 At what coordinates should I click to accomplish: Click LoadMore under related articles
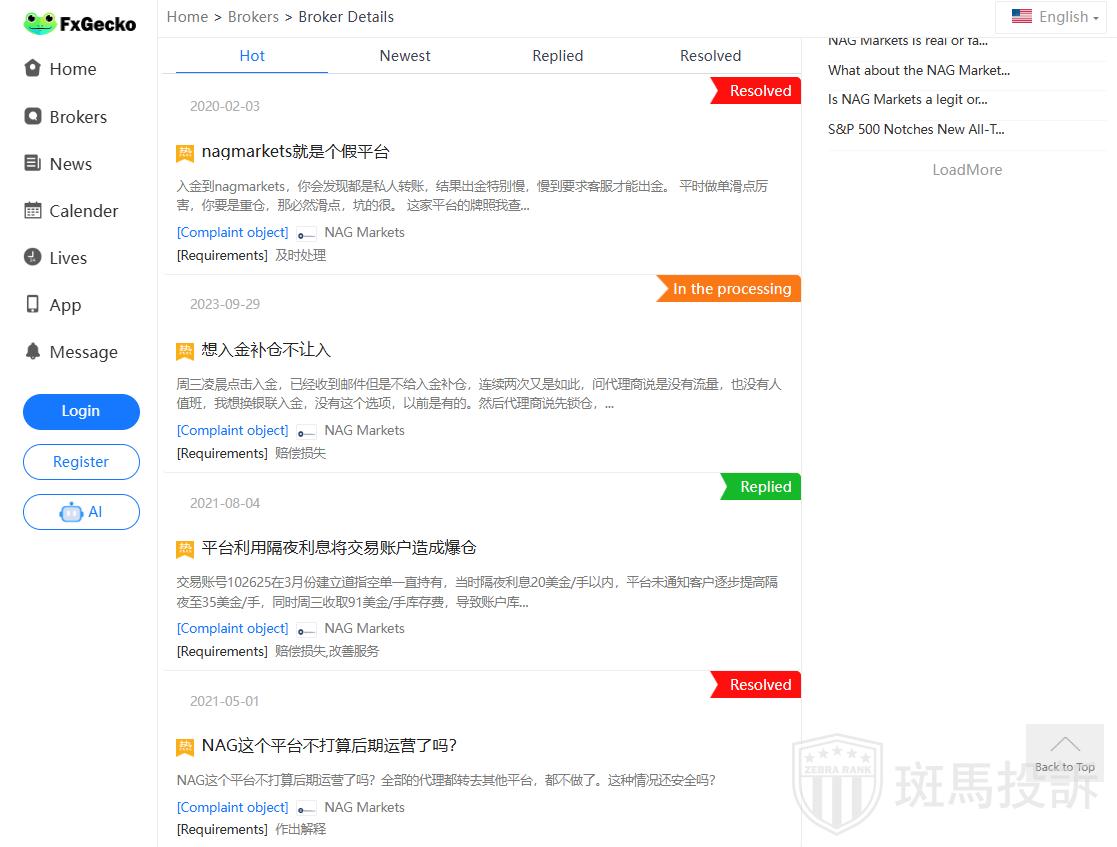[x=967, y=170]
